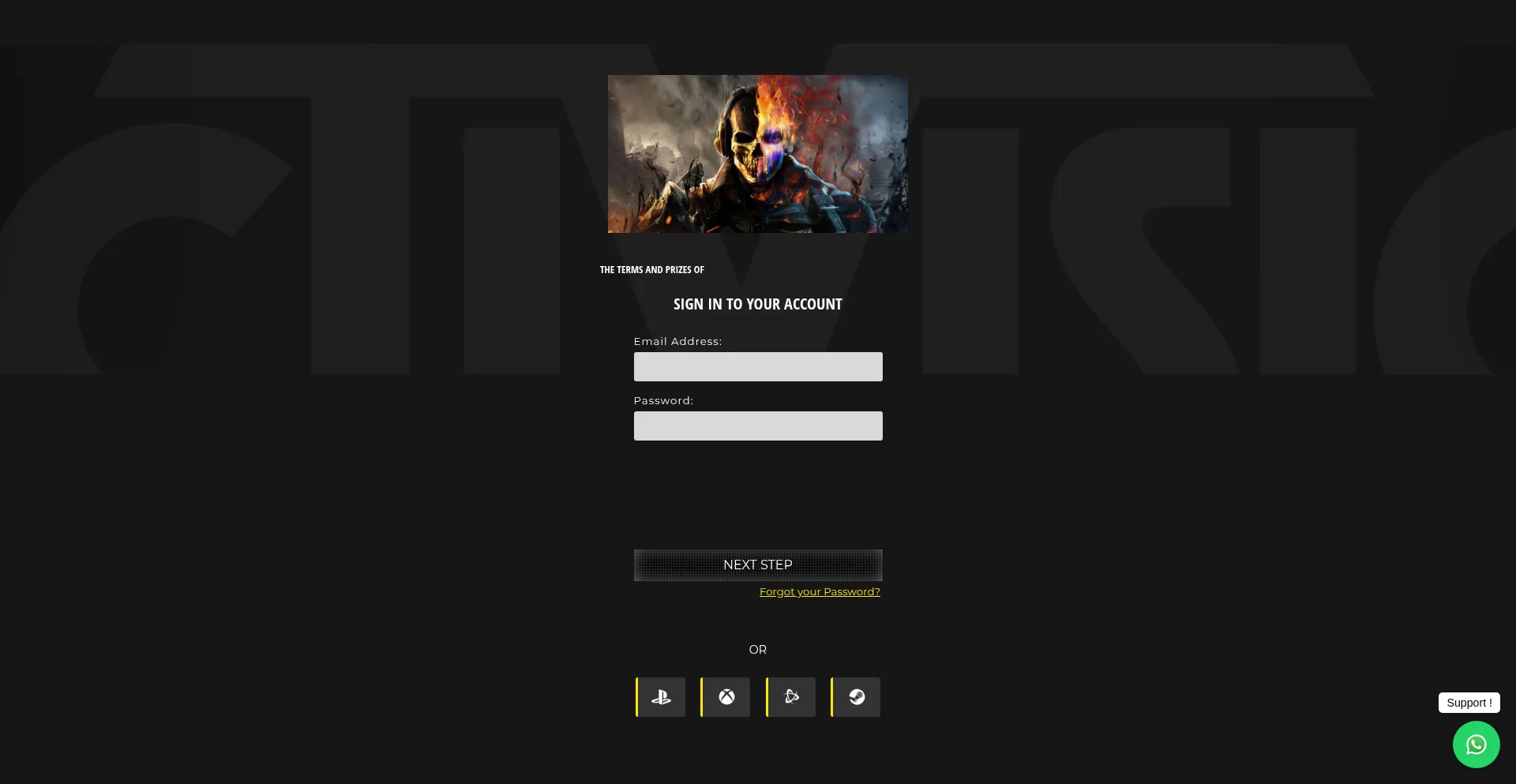Click the yellow accent bar beside Battle.net

pos(767,697)
